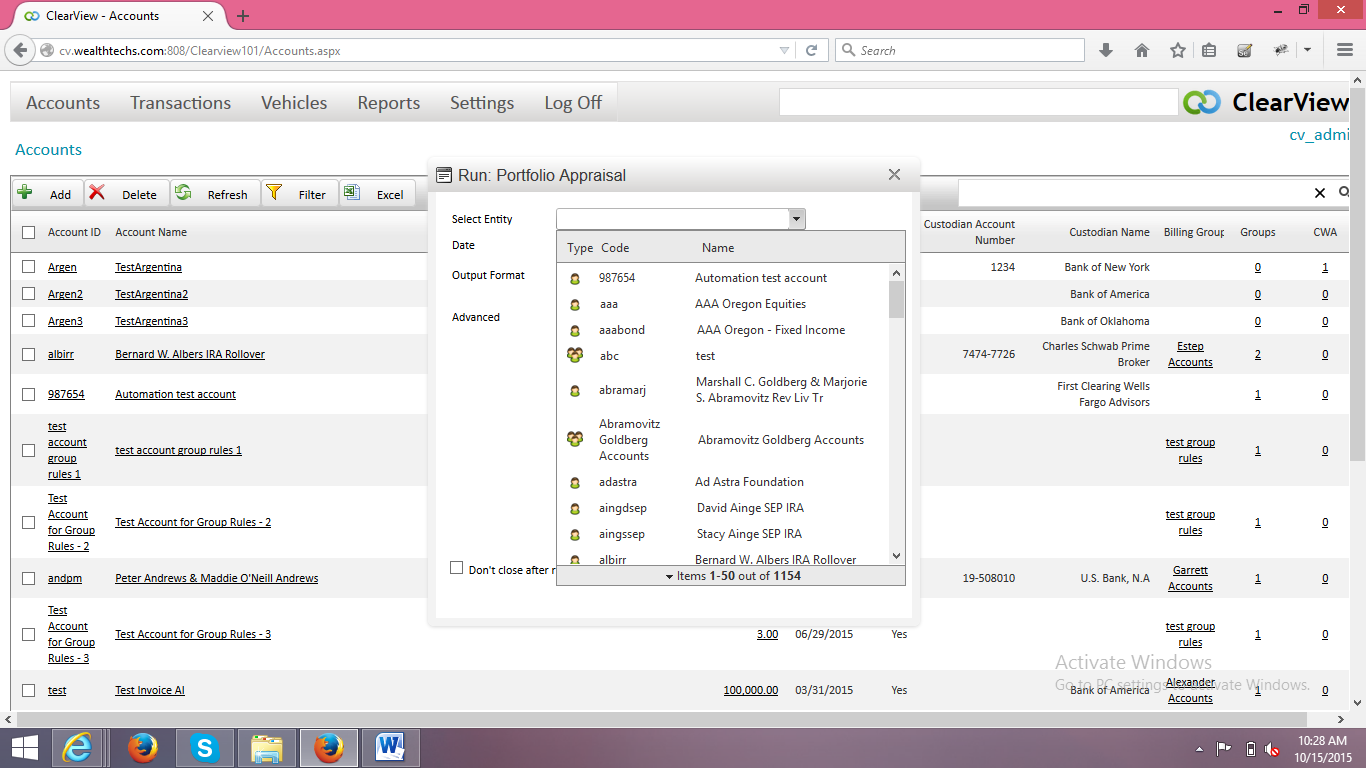Open a new browser tab with plus
1366x768 pixels.
243,16
